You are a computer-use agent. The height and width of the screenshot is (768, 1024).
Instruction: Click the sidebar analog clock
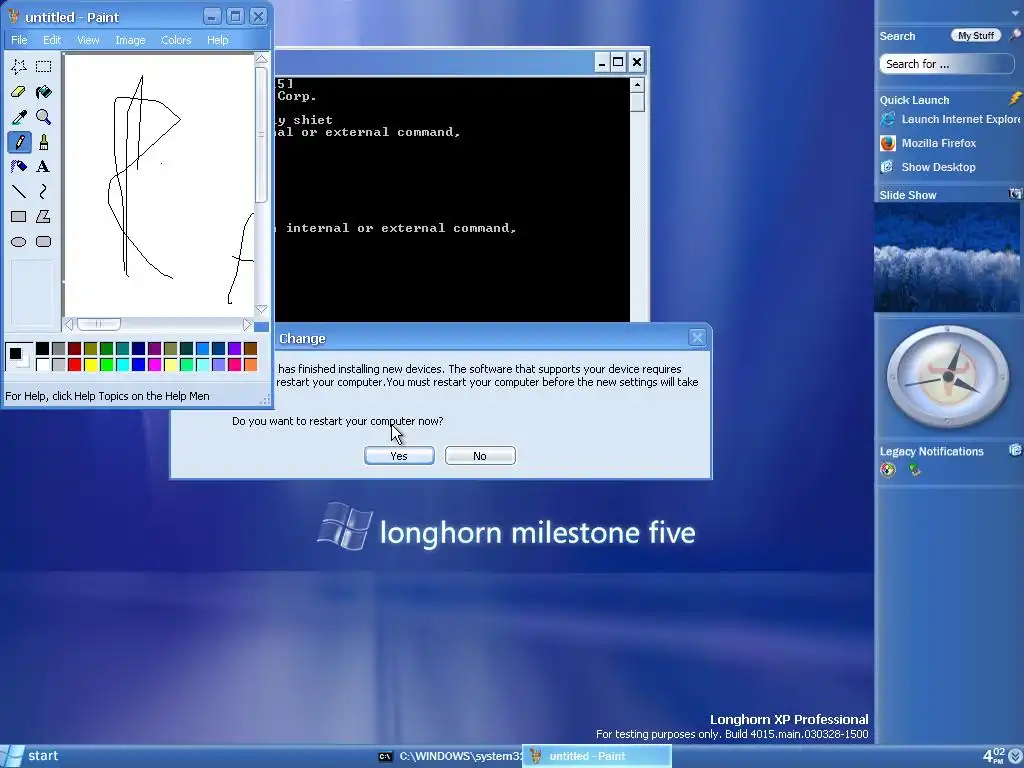948,377
